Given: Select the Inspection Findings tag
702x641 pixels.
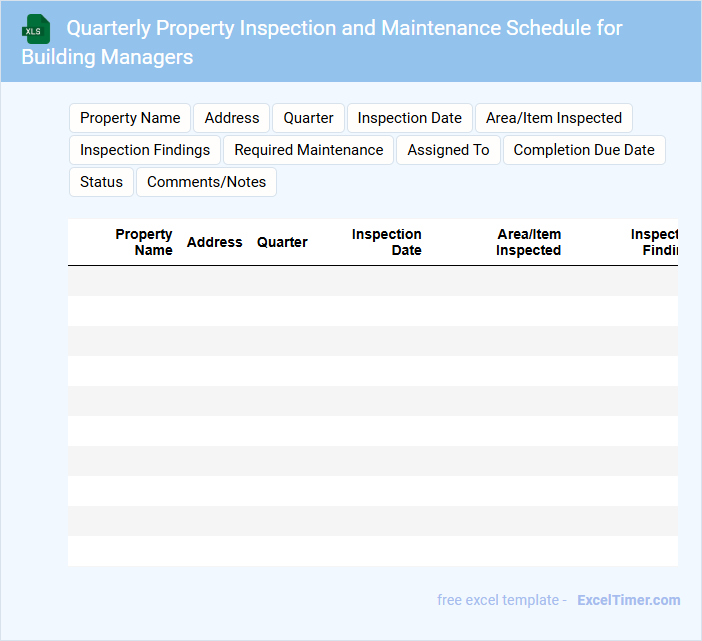Looking at the screenshot, I should [x=145, y=150].
